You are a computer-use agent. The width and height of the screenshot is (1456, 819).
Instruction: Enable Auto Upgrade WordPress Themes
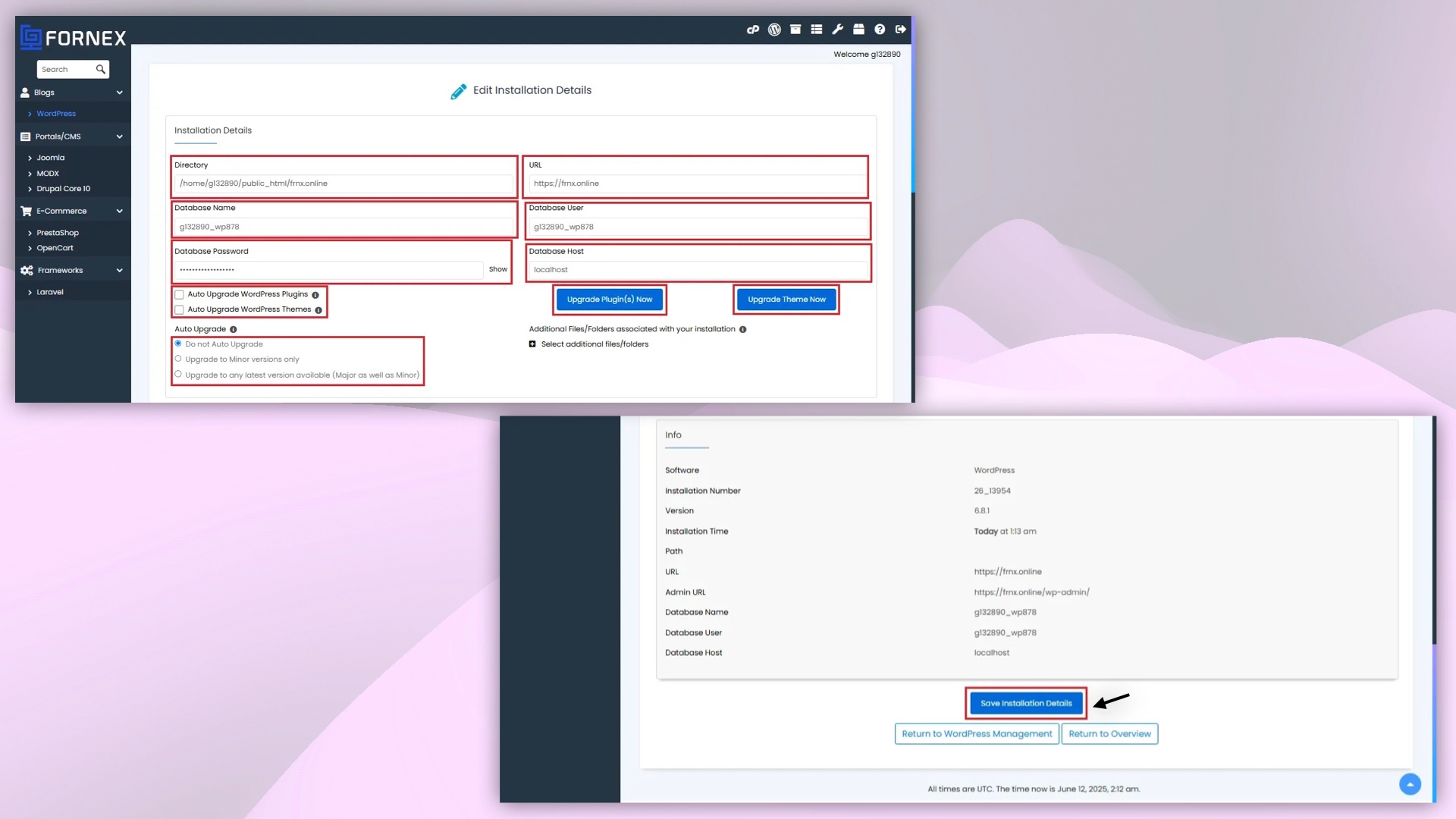click(179, 309)
